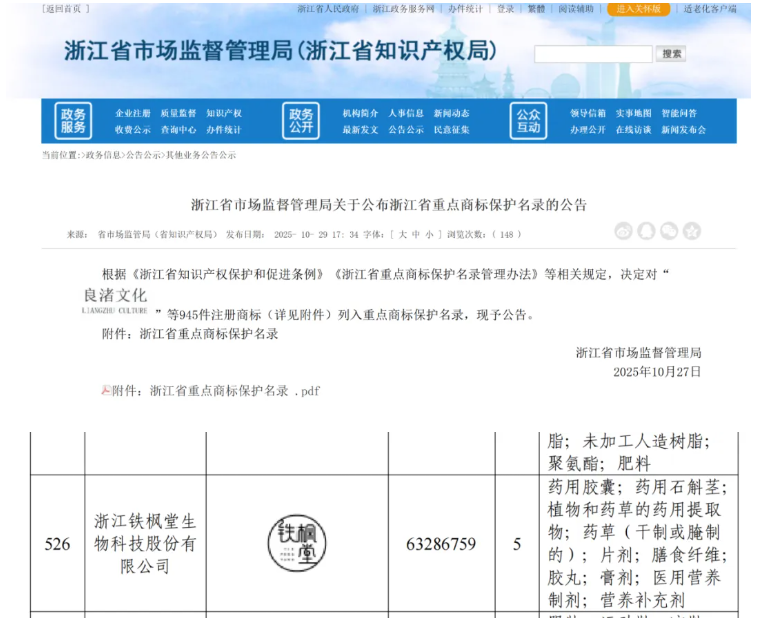This screenshot has width=762, height=629.
Task: Open 知识产权 navigation item
Action: [x=224, y=113]
